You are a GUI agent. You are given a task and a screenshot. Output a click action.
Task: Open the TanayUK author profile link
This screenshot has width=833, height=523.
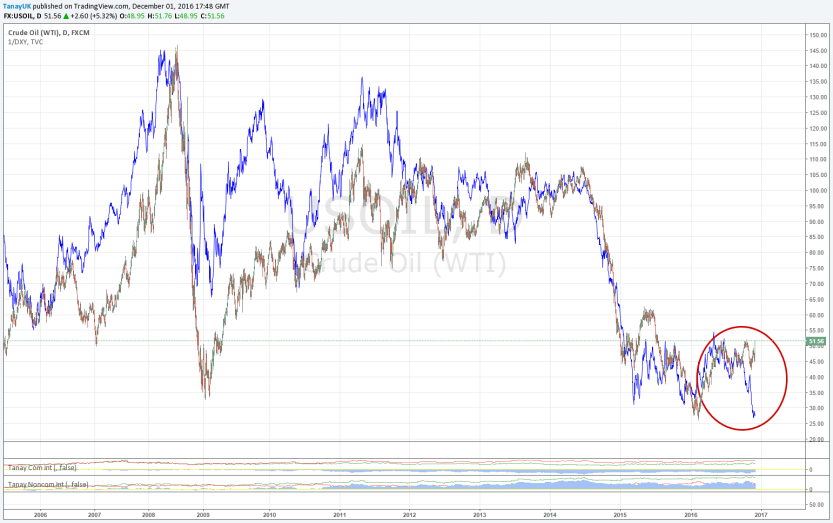tap(16, 6)
